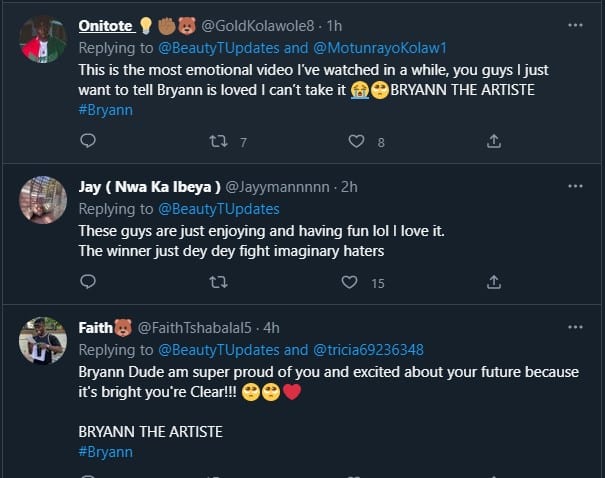This screenshot has height=478, width=605.
Task: Like Onitote's tweet with 8 likes
Action: click(x=356, y=142)
